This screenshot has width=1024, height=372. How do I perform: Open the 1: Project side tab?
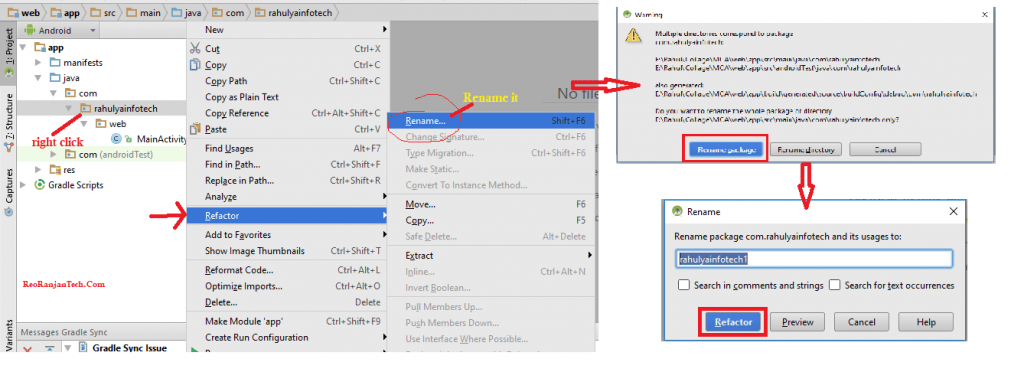click(8, 54)
